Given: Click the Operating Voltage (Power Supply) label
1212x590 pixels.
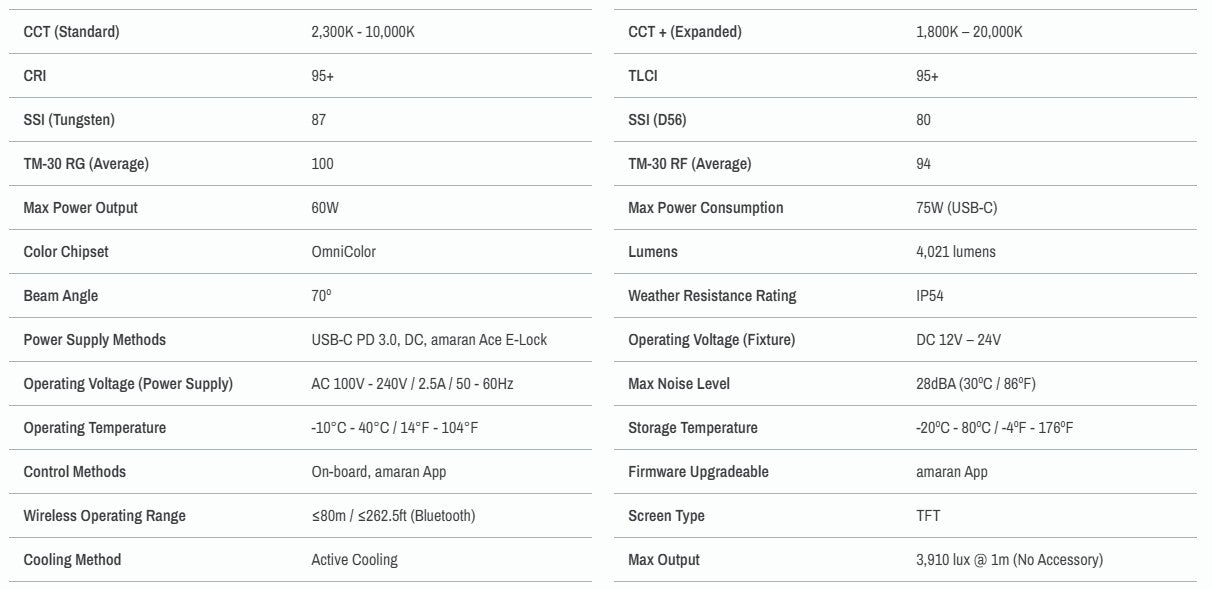Looking at the screenshot, I should click(x=128, y=384).
